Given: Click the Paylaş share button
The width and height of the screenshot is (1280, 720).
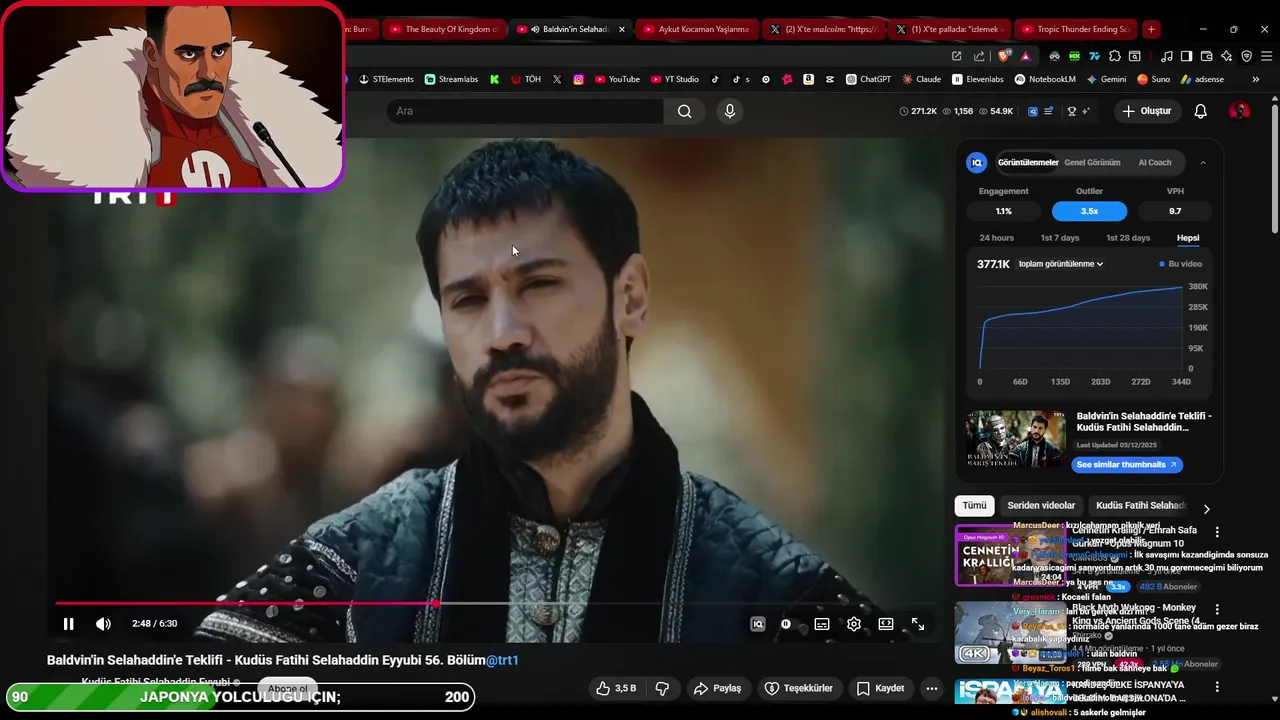Looking at the screenshot, I should point(717,688).
